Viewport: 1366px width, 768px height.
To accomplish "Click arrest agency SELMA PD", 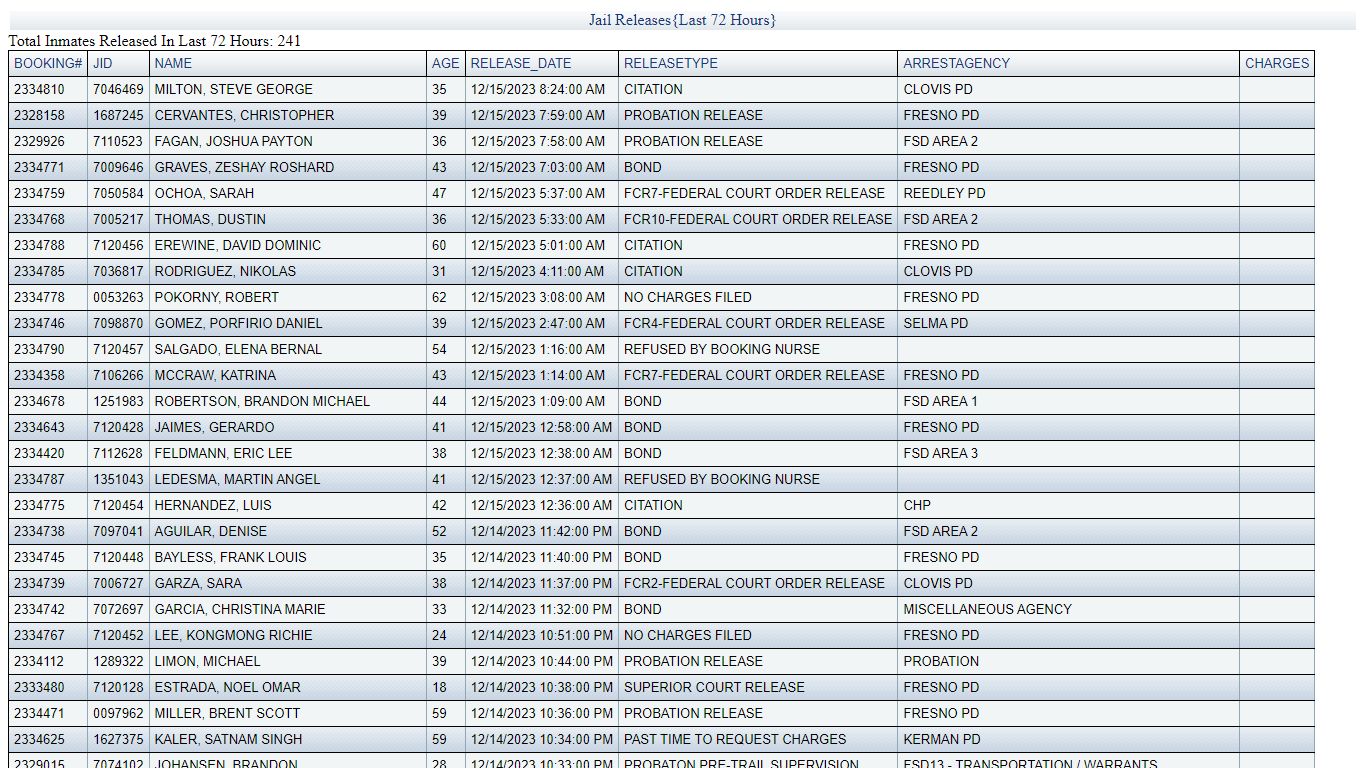I will click(936, 323).
